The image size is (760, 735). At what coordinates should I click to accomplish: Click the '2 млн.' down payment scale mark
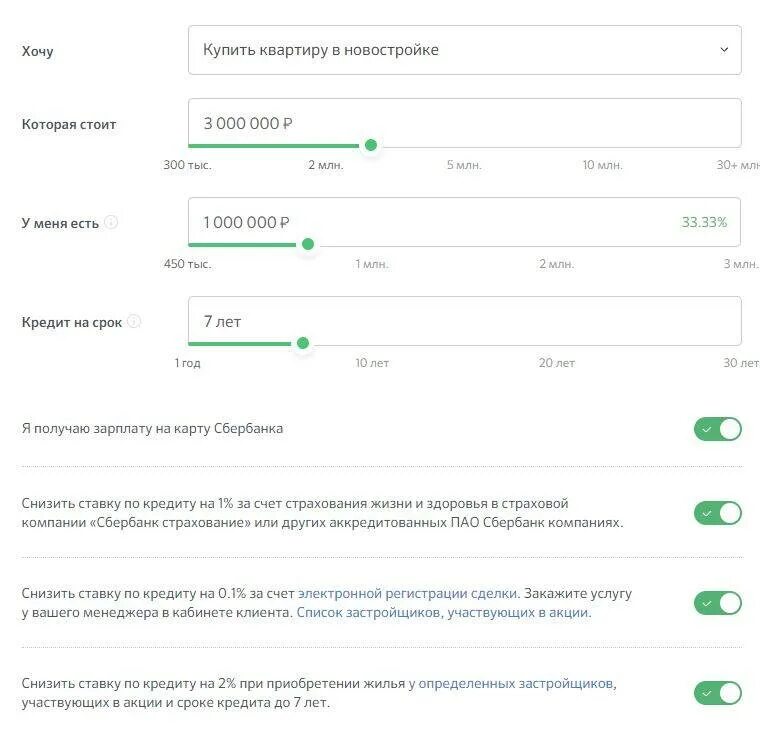coord(556,264)
